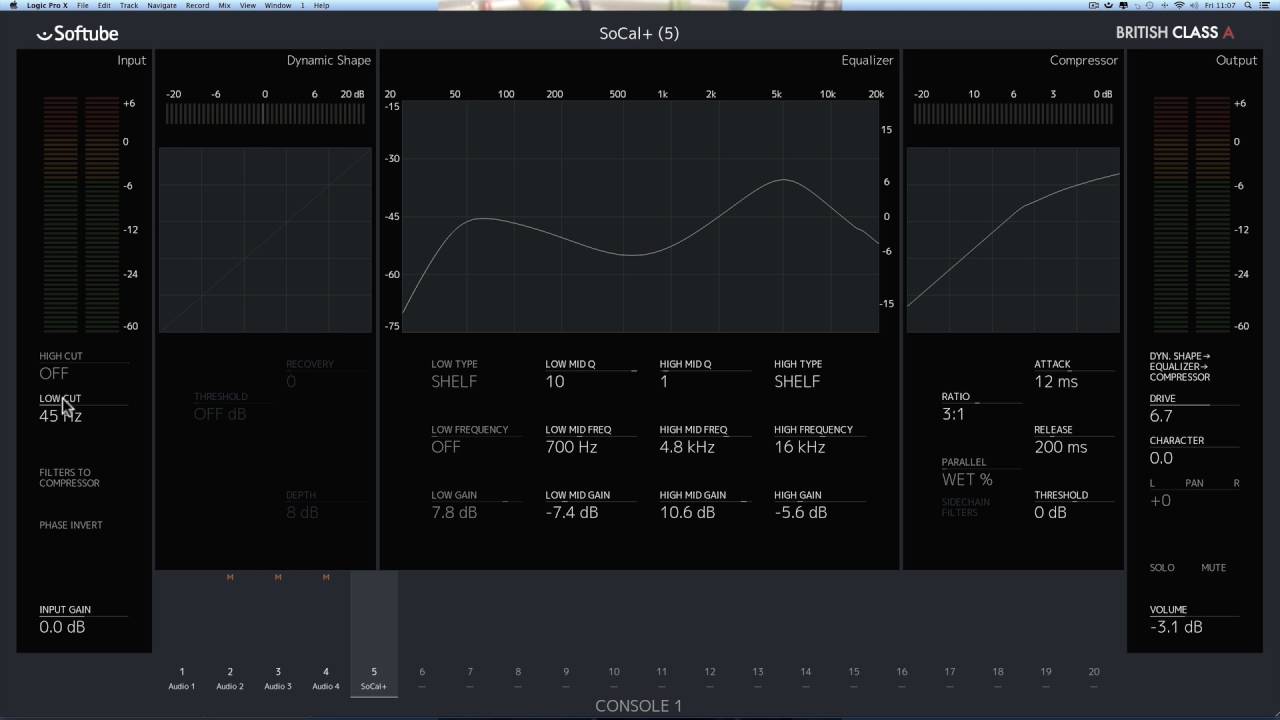Screen dimensions: 1280x720
Task: Select empty channel 10
Action: click(614, 678)
